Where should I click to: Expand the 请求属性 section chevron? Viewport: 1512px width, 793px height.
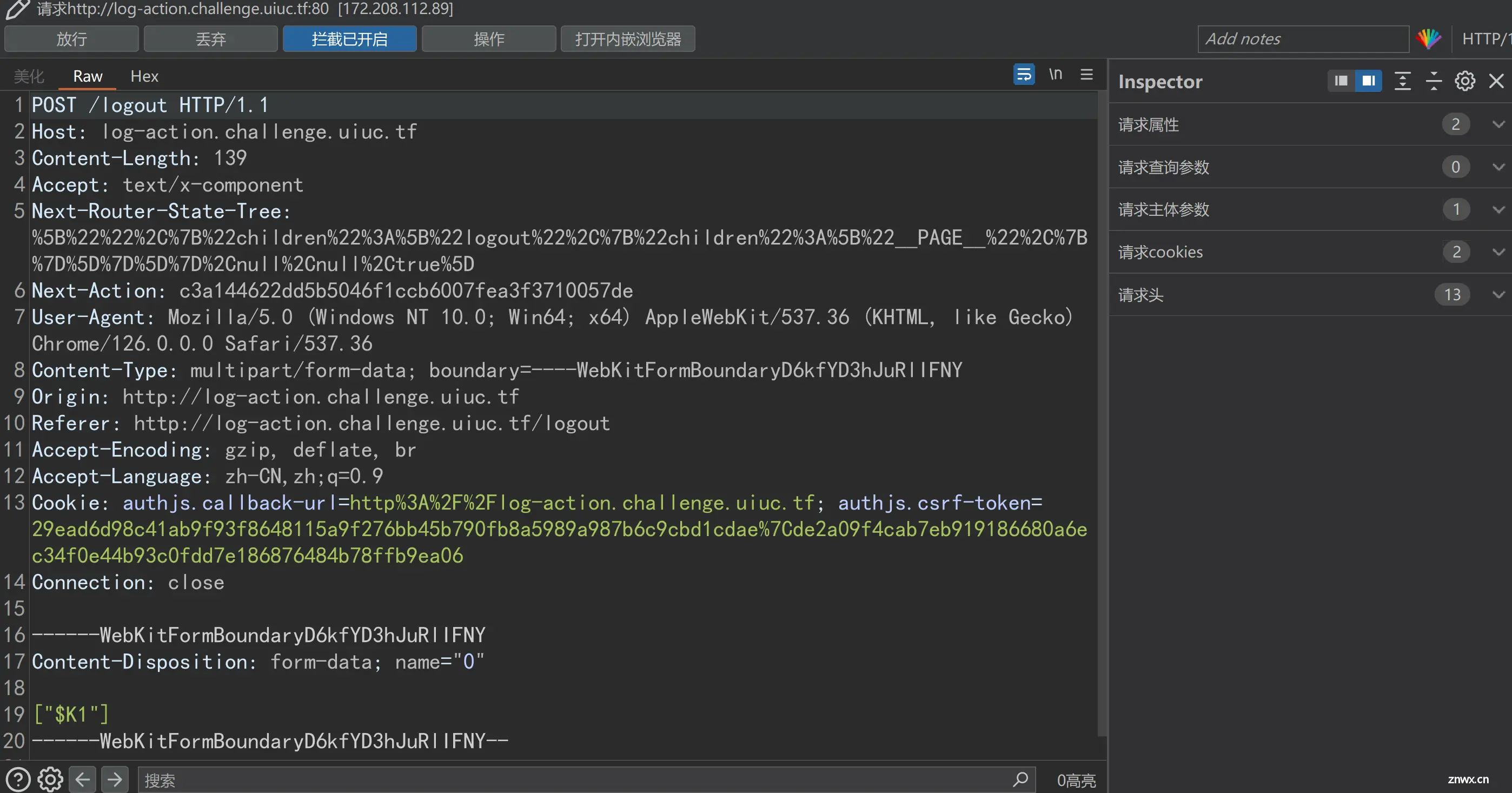click(1498, 124)
